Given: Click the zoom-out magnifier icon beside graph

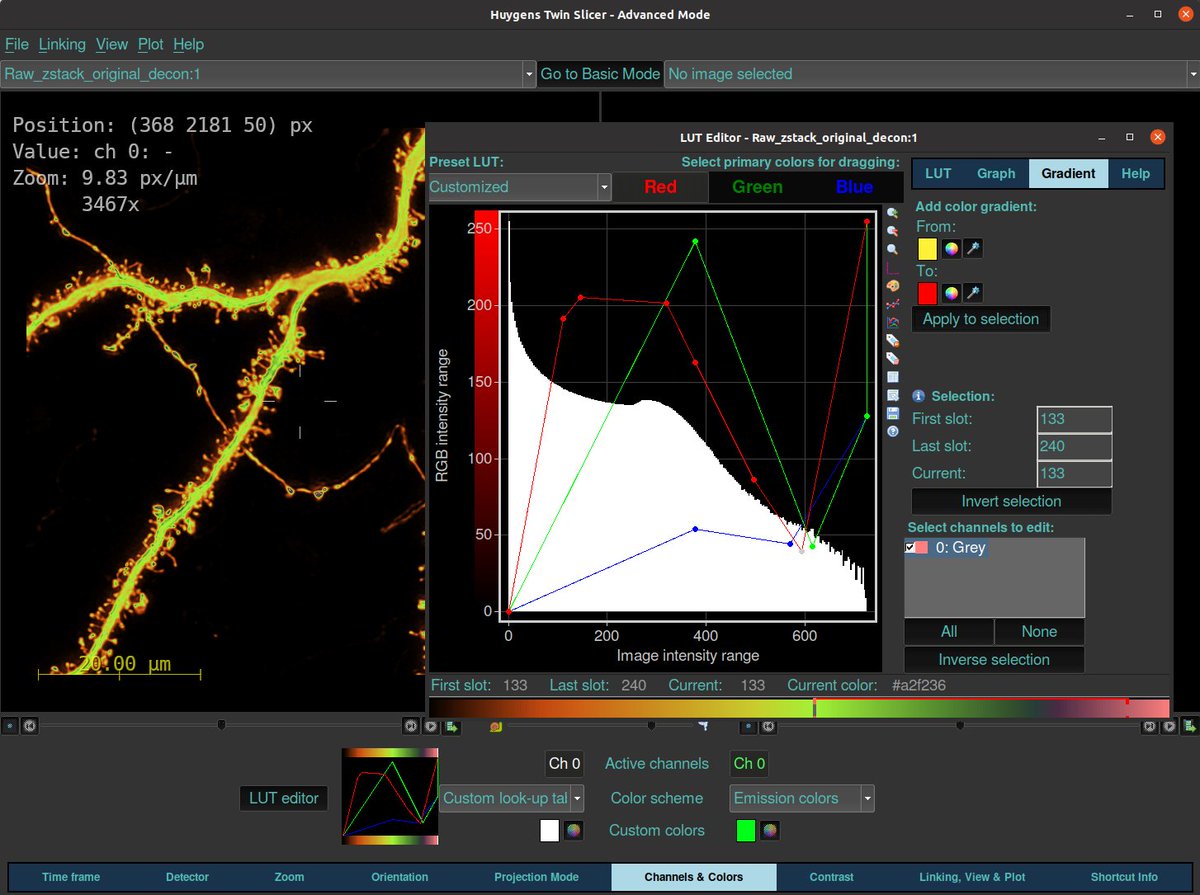Looking at the screenshot, I should tap(892, 231).
